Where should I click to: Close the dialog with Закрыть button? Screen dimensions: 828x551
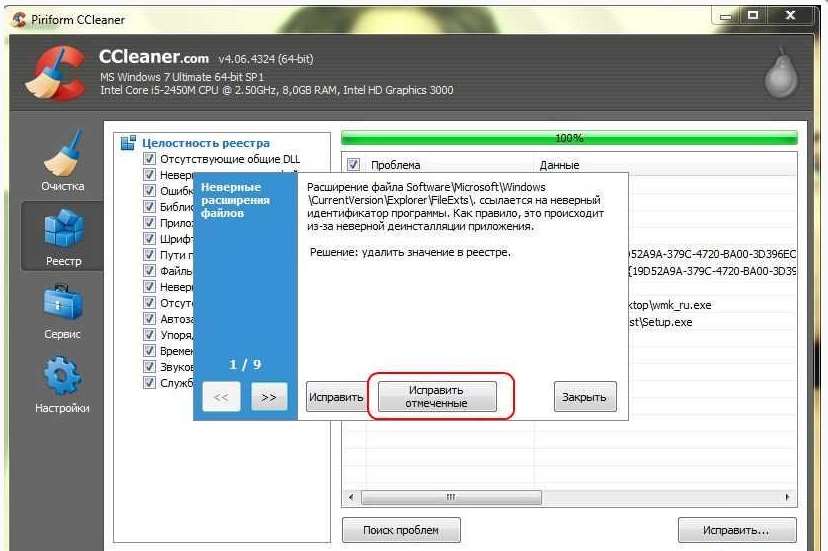coord(584,397)
